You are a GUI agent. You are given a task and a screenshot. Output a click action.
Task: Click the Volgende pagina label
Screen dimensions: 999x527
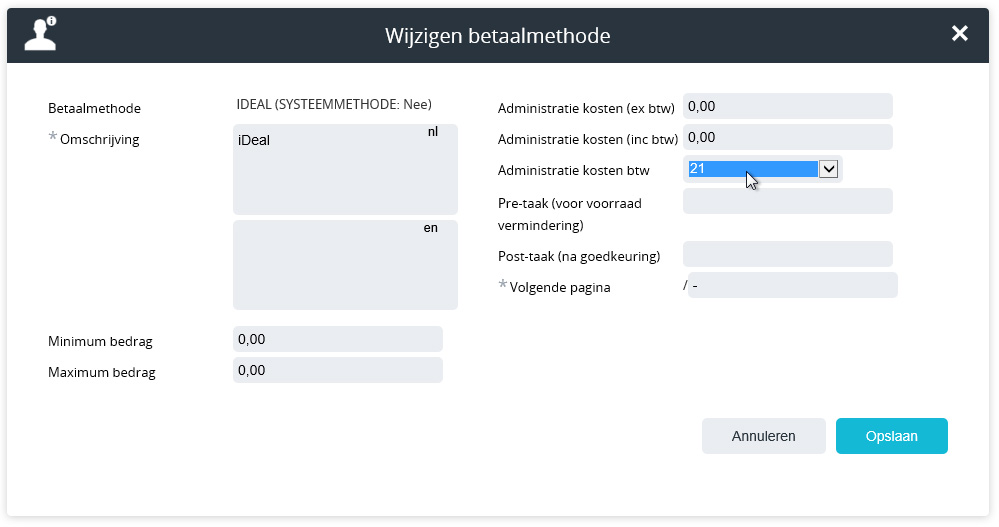(560, 287)
